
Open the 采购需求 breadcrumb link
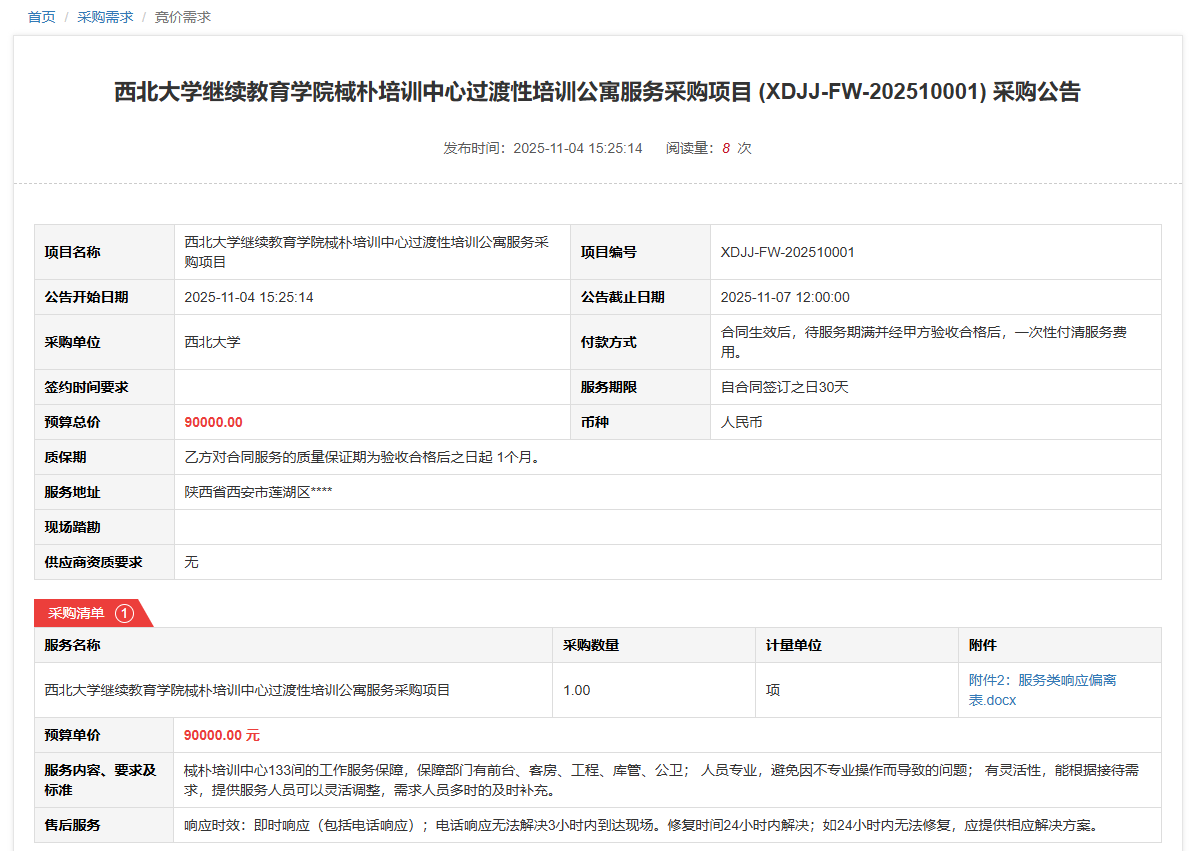[105, 17]
